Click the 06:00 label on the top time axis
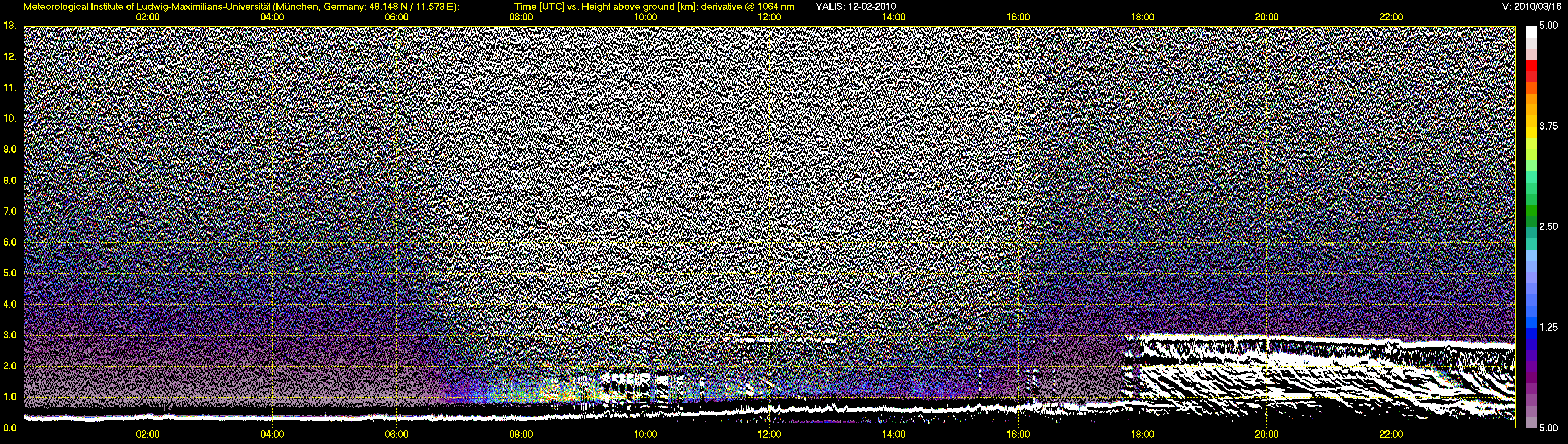The image size is (1568, 444). point(396,17)
